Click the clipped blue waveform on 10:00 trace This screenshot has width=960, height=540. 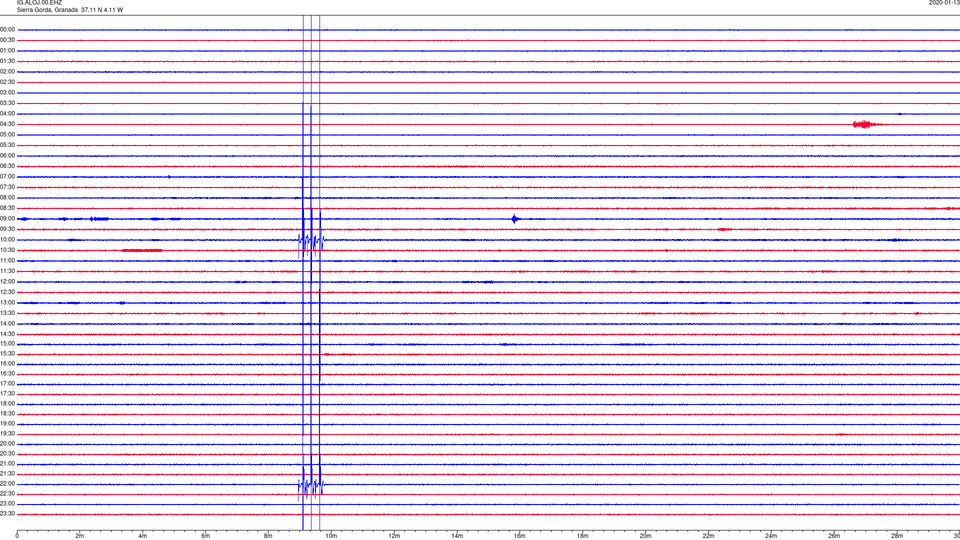311,241
